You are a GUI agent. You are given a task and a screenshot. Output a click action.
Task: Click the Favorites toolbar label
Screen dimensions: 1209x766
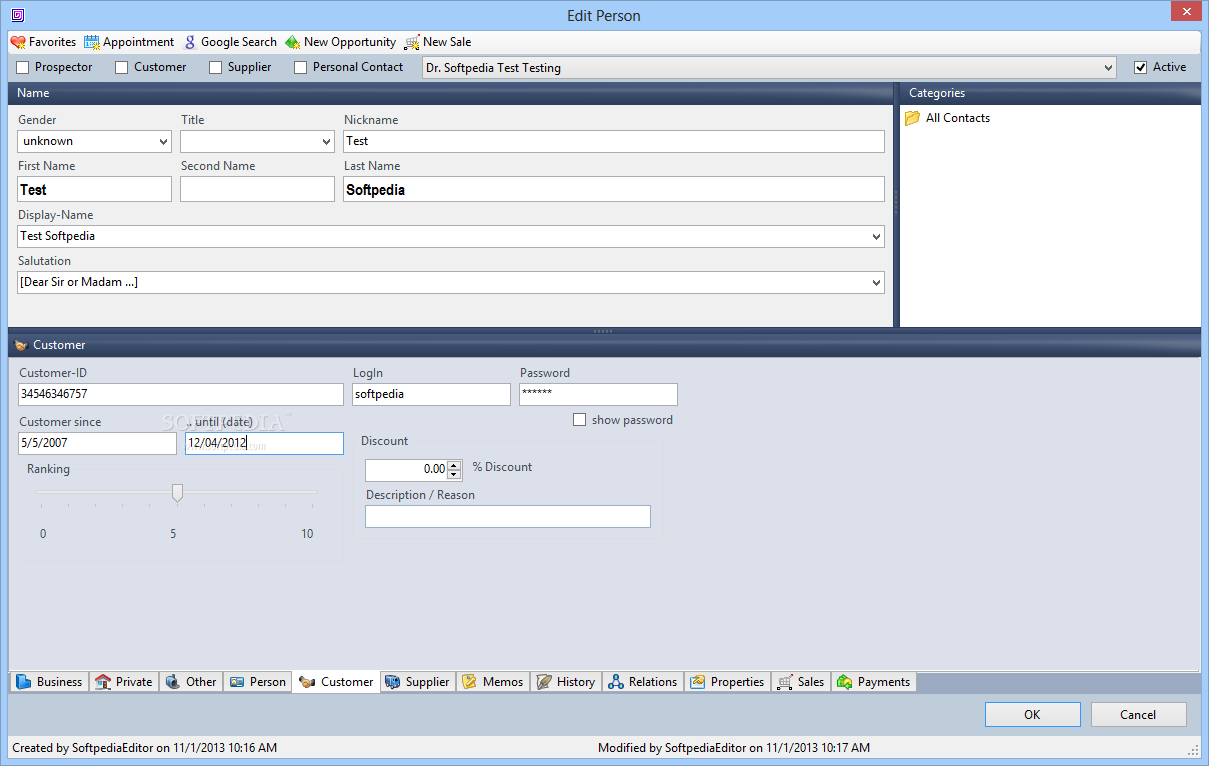(x=52, y=42)
